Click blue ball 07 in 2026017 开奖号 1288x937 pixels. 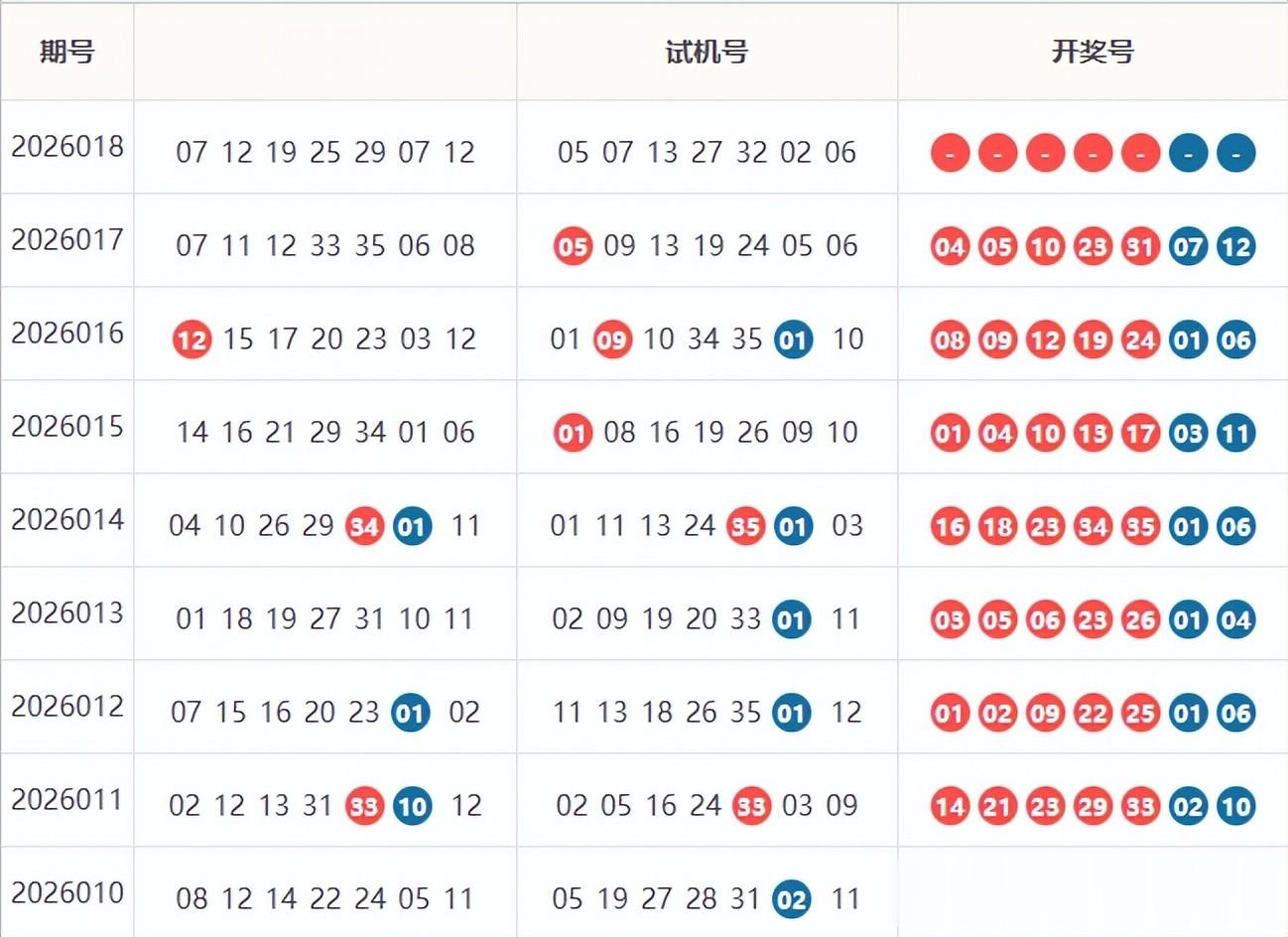tap(1188, 246)
